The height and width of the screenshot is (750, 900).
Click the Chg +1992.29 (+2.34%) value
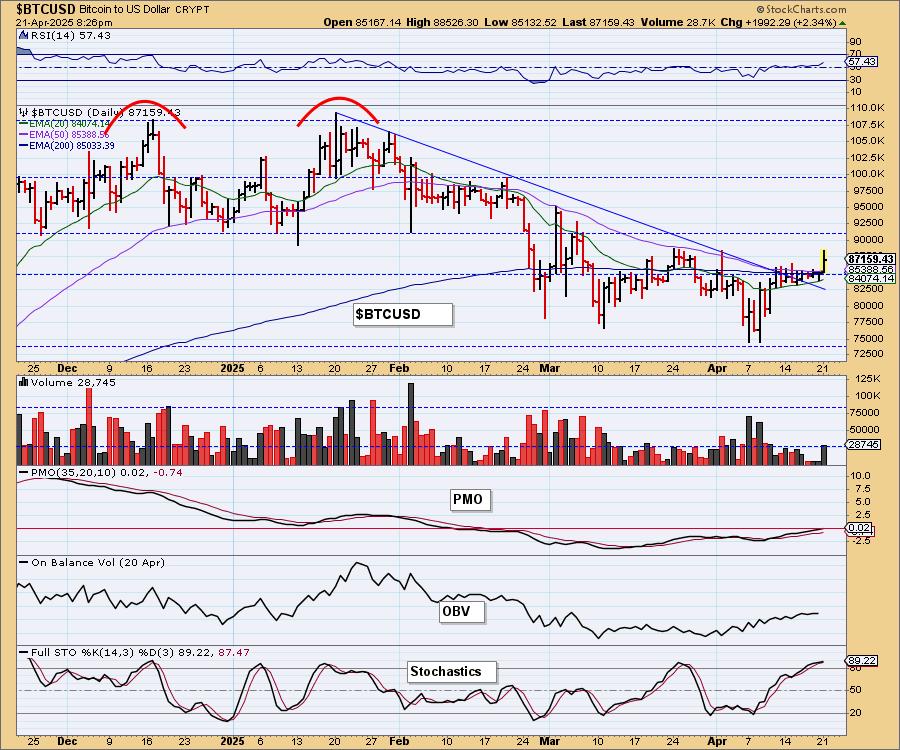[x=778, y=22]
